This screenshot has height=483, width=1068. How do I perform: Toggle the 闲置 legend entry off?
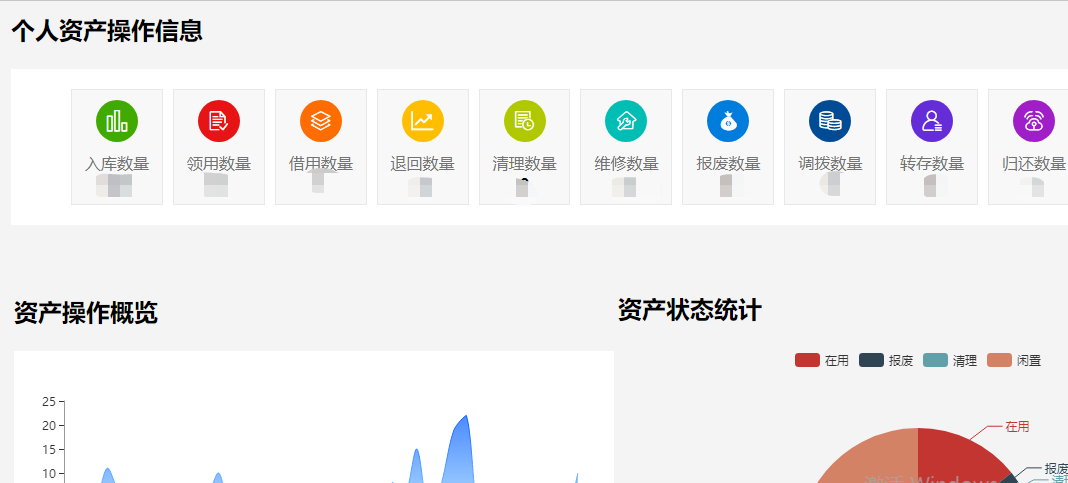(999, 360)
